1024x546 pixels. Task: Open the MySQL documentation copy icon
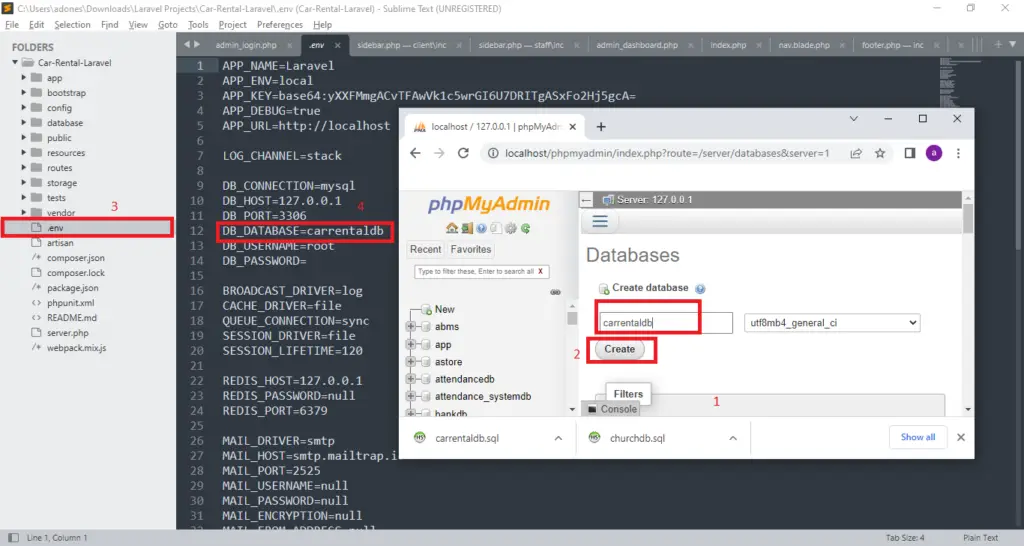pyautogui.click(x=496, y=228)
